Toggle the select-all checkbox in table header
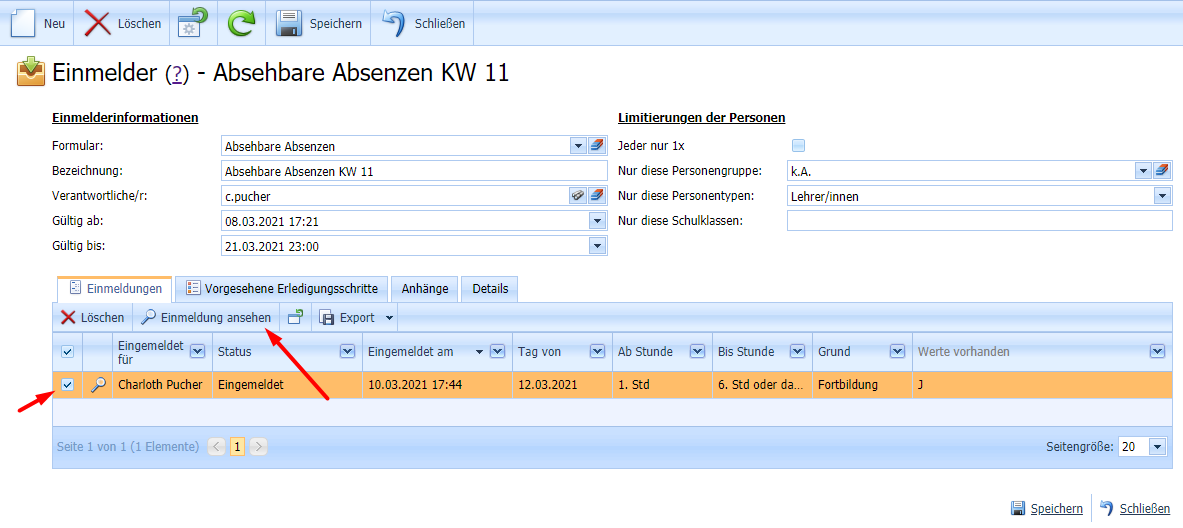1183x528 pixels. (x=67, y=352)
